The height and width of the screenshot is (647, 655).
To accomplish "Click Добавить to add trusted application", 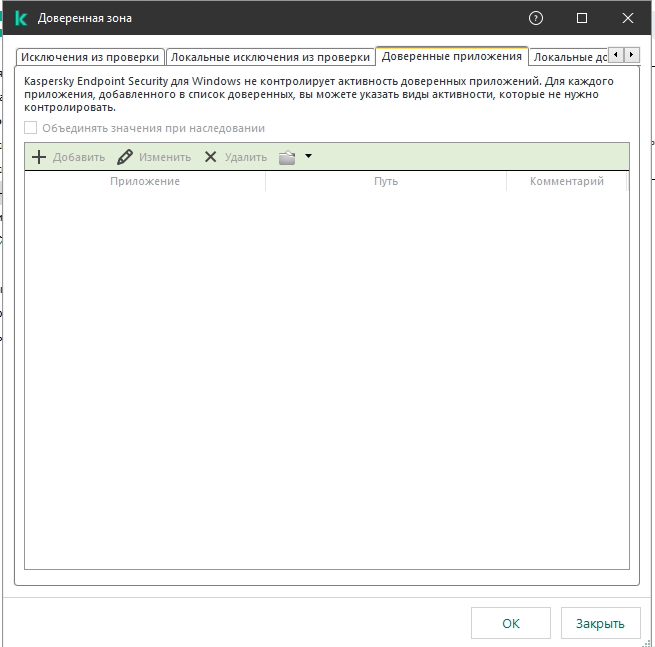I will pyautogui.click(x=69, y=157).
